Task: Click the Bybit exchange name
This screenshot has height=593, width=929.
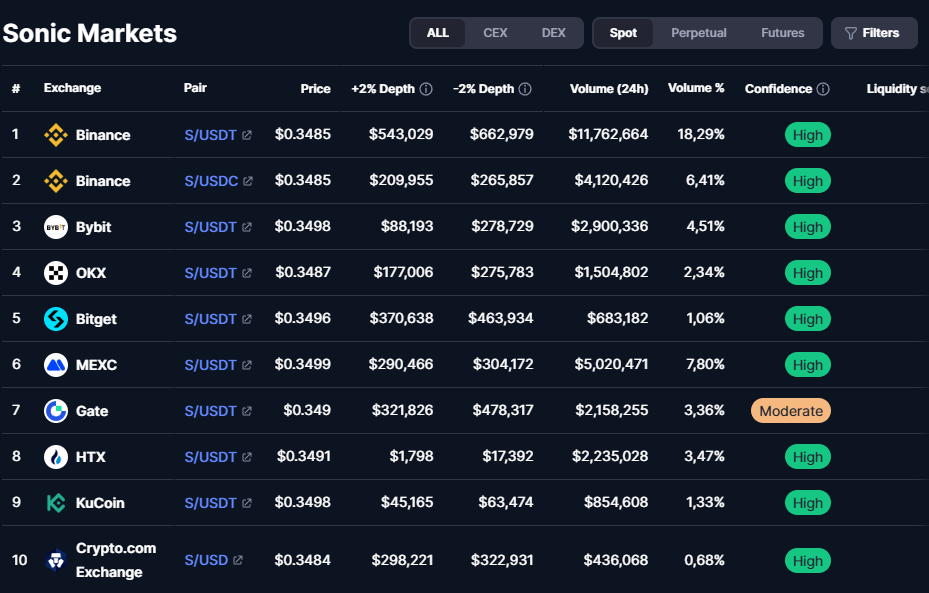Action: [94, 227]
